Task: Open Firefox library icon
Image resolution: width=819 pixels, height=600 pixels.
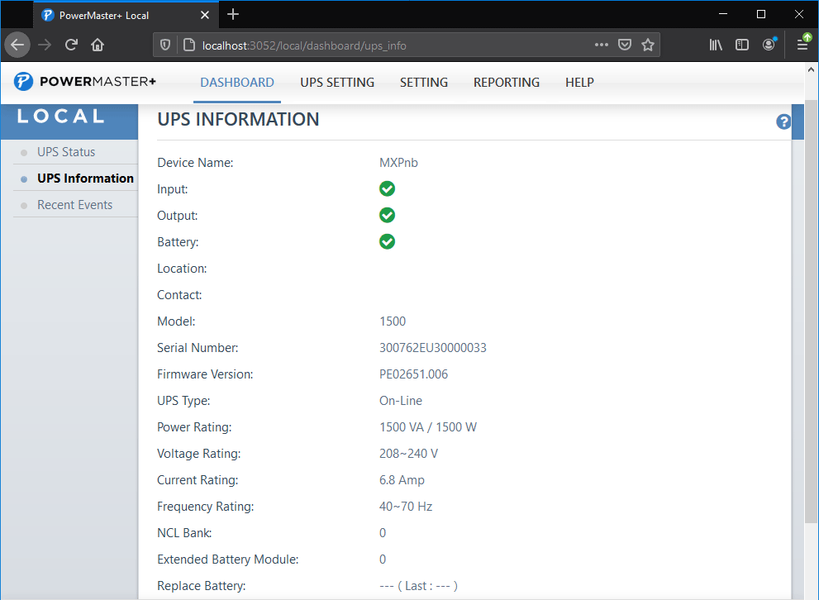Action: pos(716,45)
